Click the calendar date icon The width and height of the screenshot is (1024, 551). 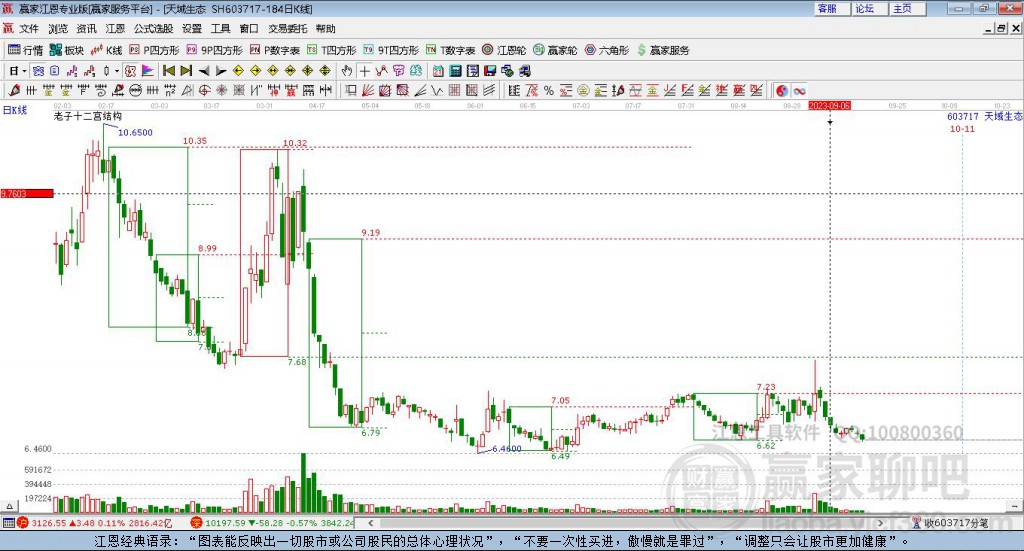[x=438, y=71]
